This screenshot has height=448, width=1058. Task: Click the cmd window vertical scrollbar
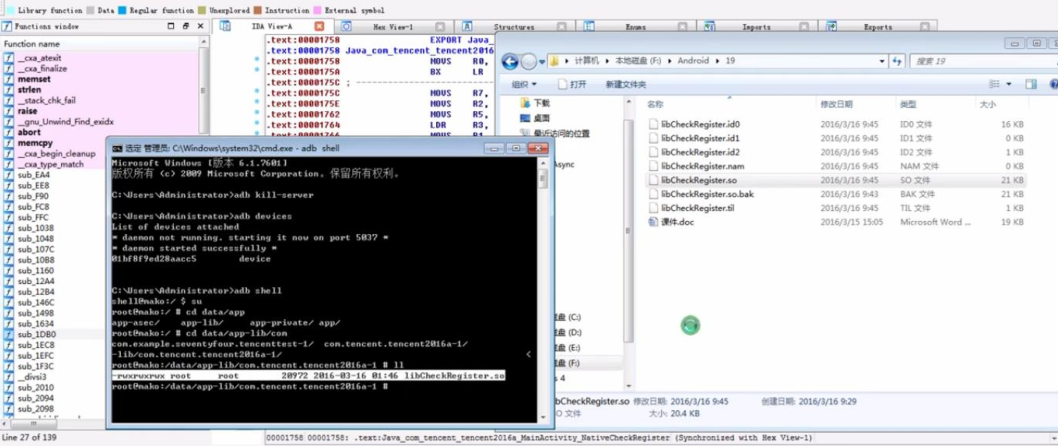[542, 290]
